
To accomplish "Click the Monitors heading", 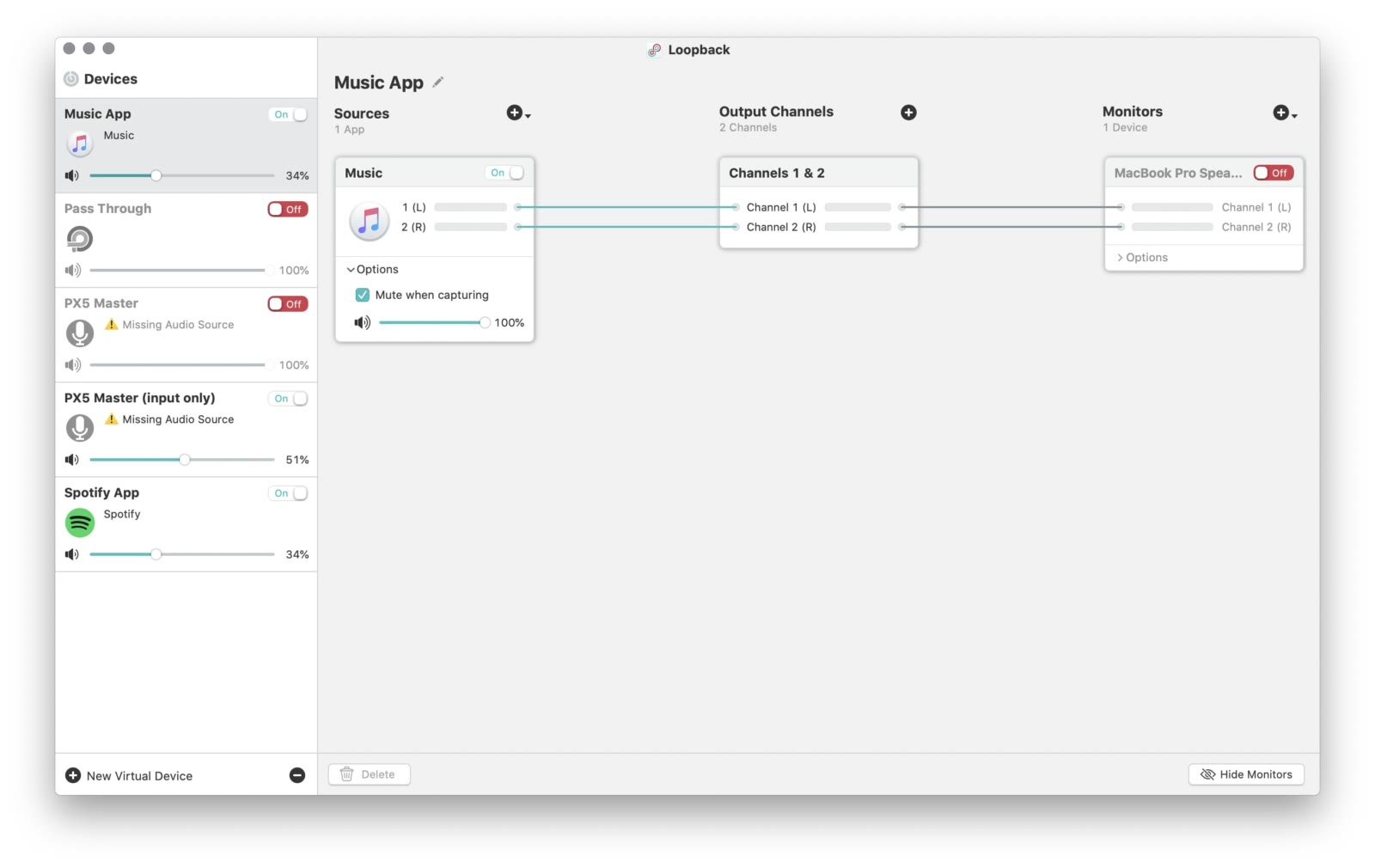I will 1132,112.
